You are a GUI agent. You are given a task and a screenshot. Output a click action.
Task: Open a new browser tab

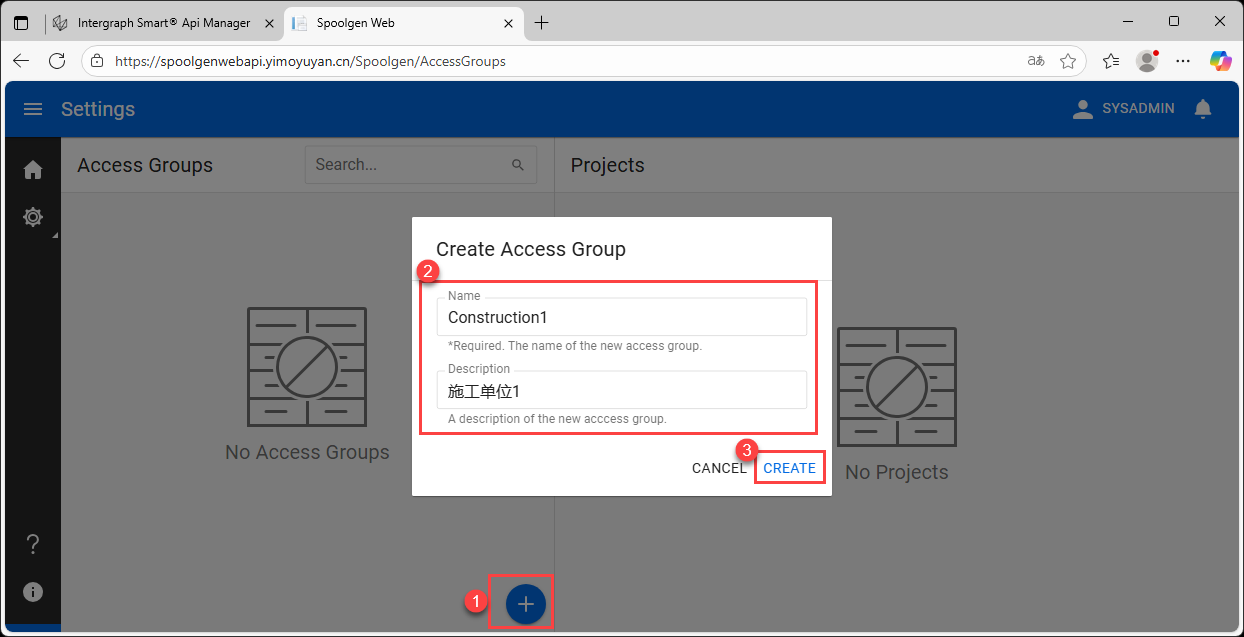541,23
